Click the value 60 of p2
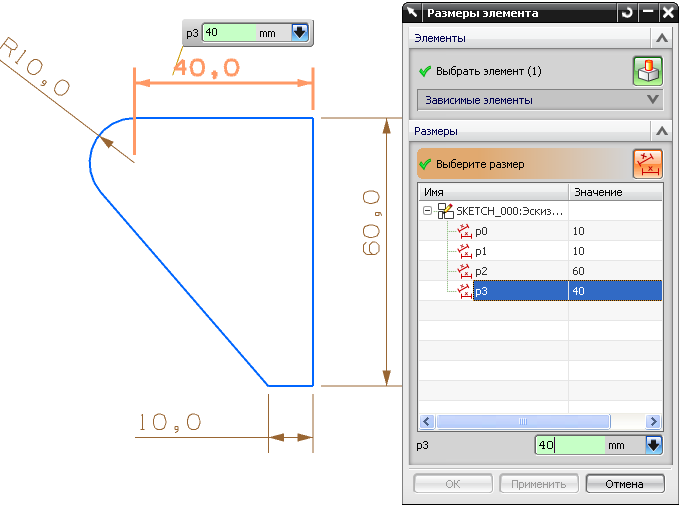Image resolution: width=683 pixels, height=505 pixels. click(x=578, y=271)
